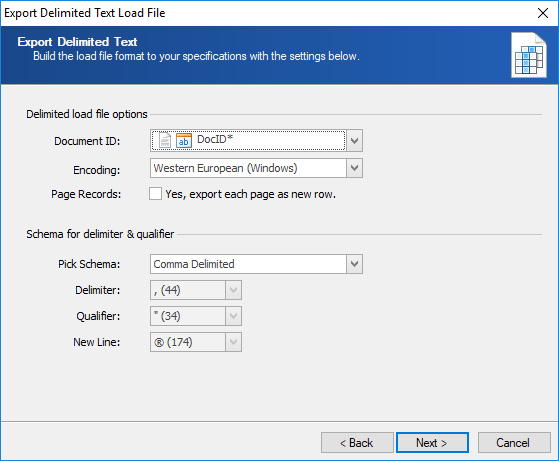The width and height of the screenshot is (559, 461).
Task: Go to previous step with Back button
Action: pyautogui.click(x=357, y=442)
